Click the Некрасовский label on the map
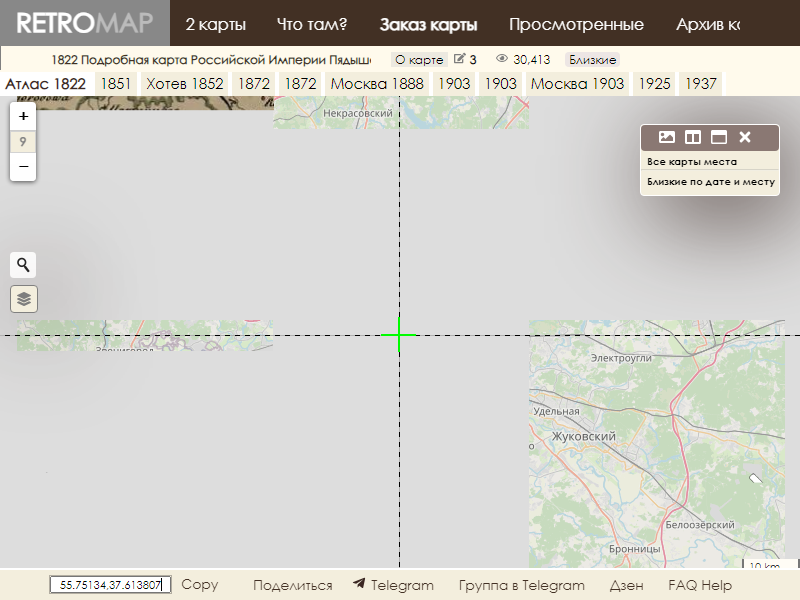Image resolution: width=800 pixels, height=600 pixels. (358, 113)
